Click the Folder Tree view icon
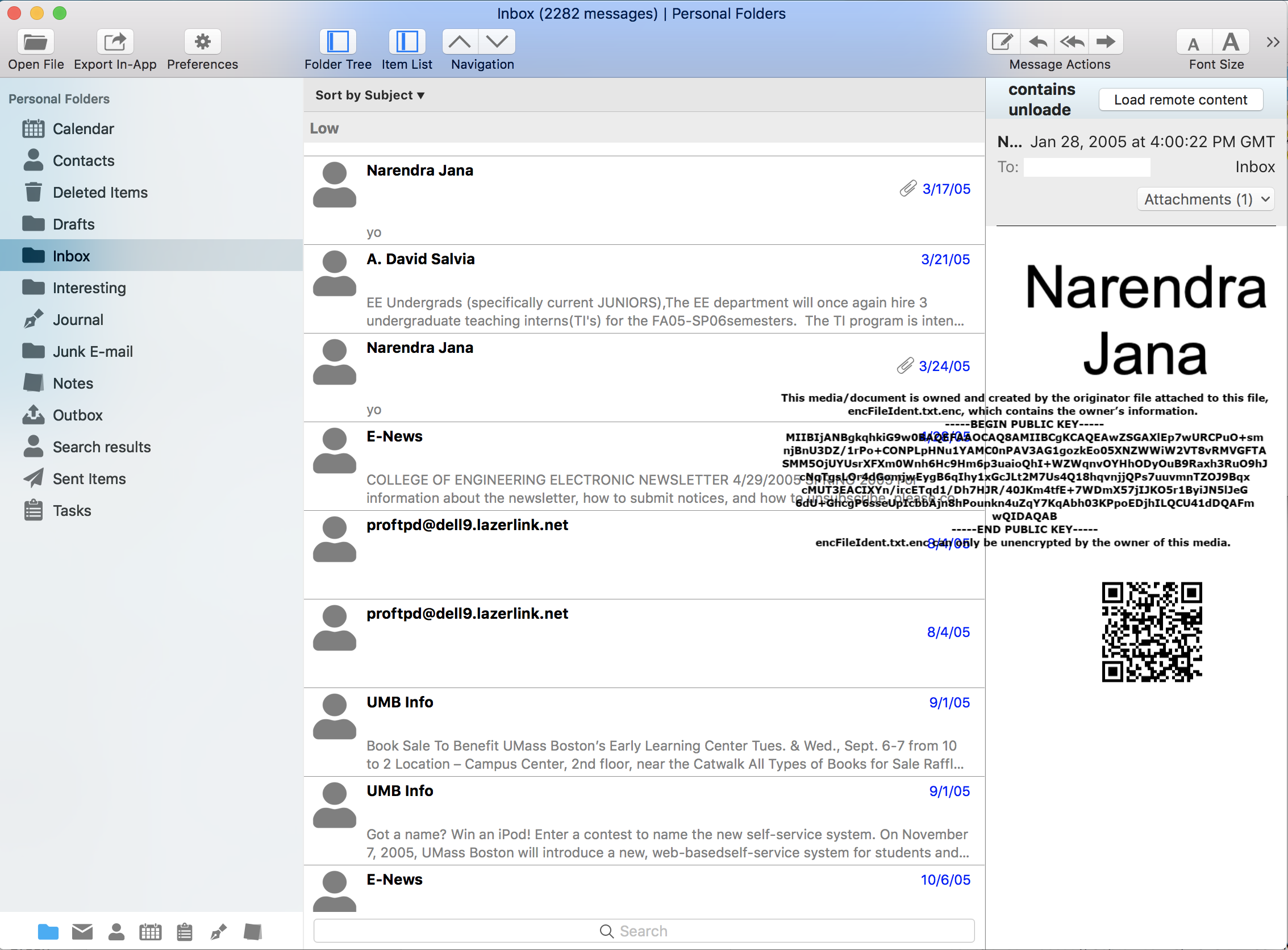The image size is (1288, 950). click(337, 42)
